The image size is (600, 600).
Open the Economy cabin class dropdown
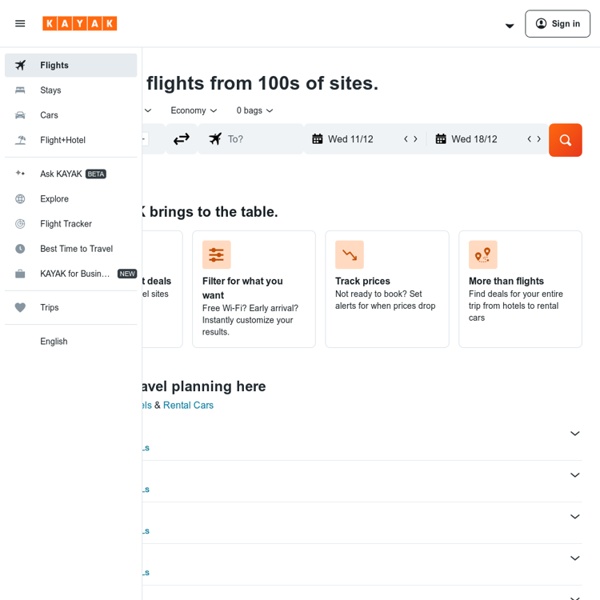pyautogui.click(x=193, y=111)
